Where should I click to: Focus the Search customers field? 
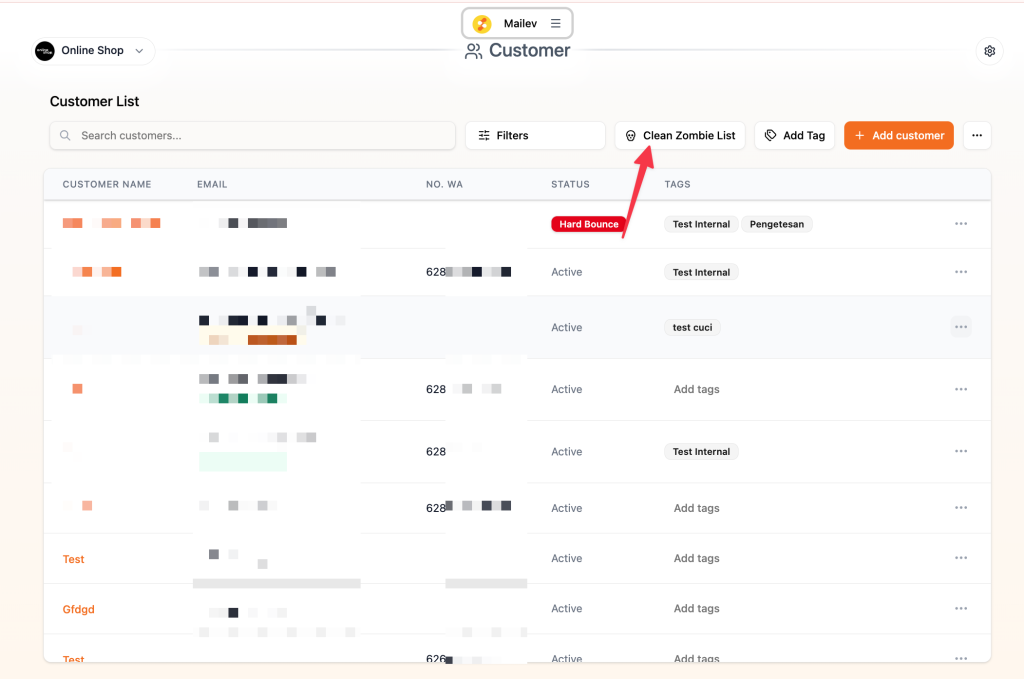[x=253, y=135]
